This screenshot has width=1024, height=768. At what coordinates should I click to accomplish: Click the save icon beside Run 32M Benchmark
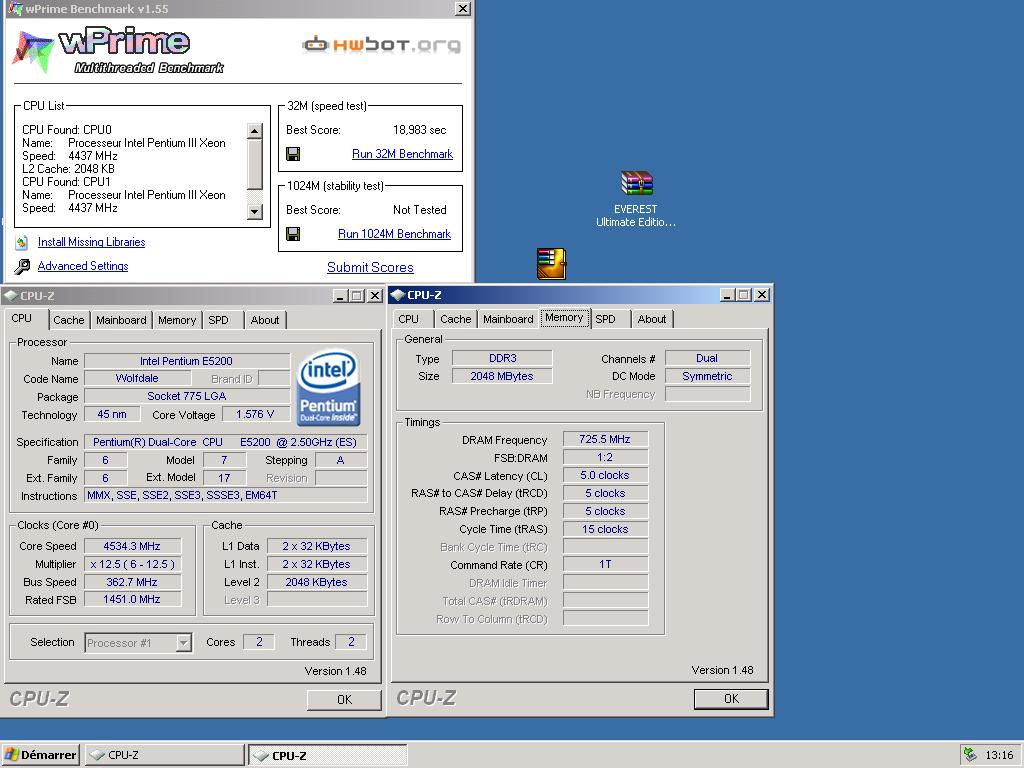click(293, 154)
